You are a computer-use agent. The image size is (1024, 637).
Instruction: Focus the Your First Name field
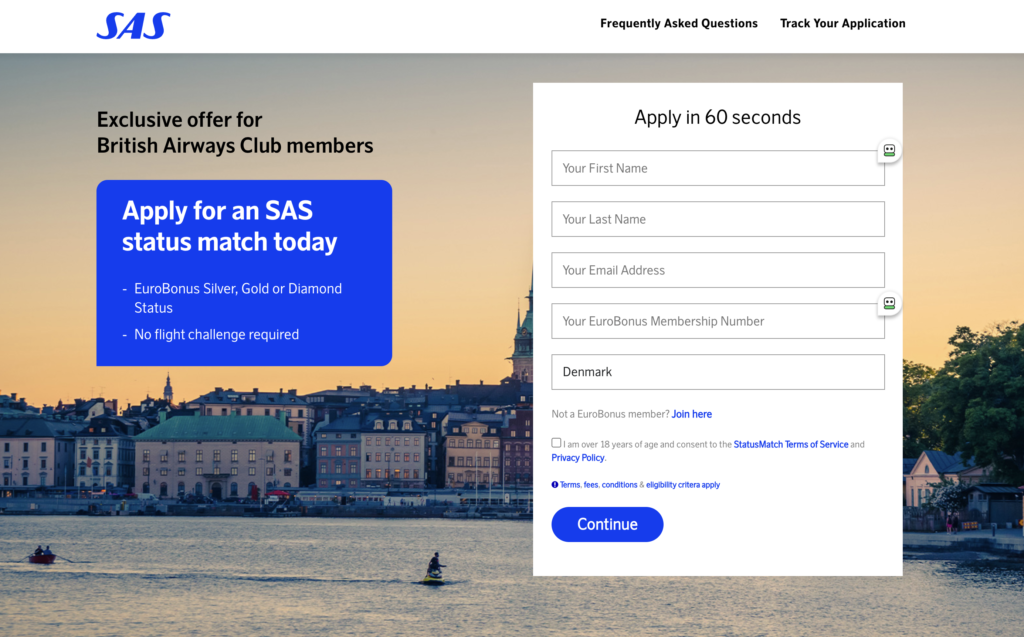tap(717, 168)
